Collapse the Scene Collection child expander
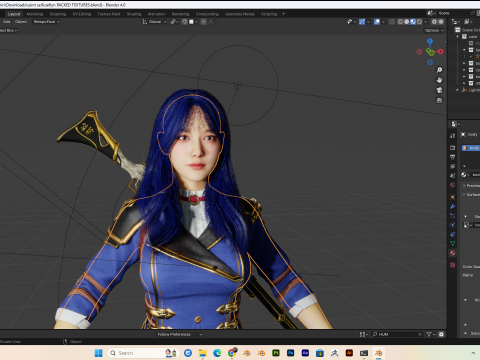The width and height of the screenshot is (480, 360). click(x=458, y=37)
